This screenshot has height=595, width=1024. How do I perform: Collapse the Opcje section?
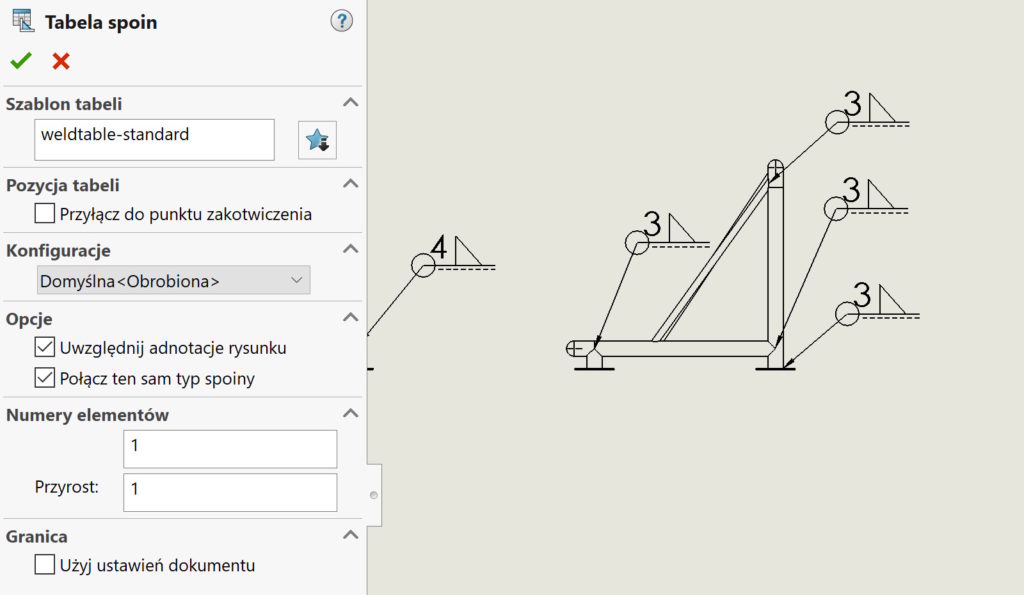click(350, 318)
